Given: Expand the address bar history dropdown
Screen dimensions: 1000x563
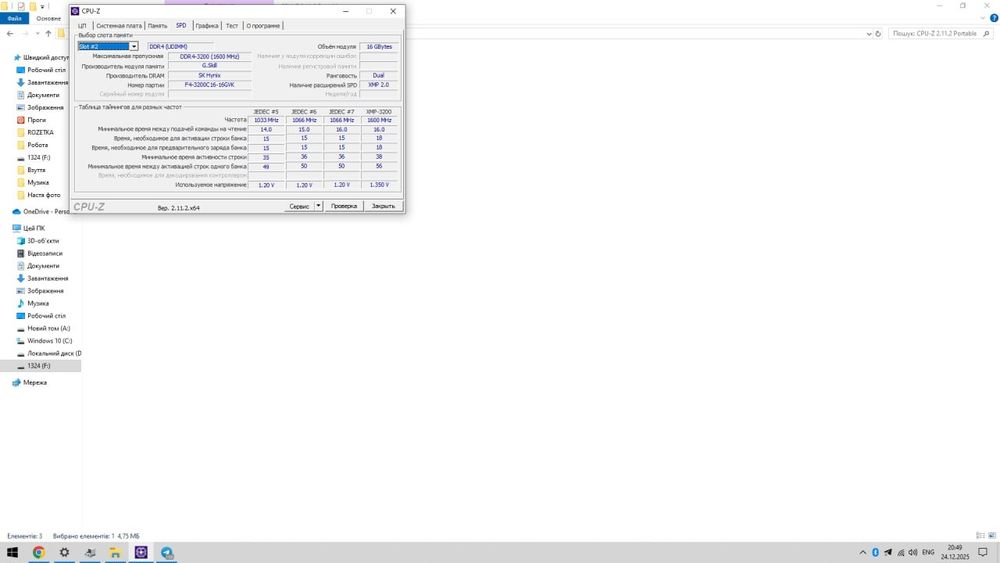Looking at the screenshot, I should pos(868,33).
